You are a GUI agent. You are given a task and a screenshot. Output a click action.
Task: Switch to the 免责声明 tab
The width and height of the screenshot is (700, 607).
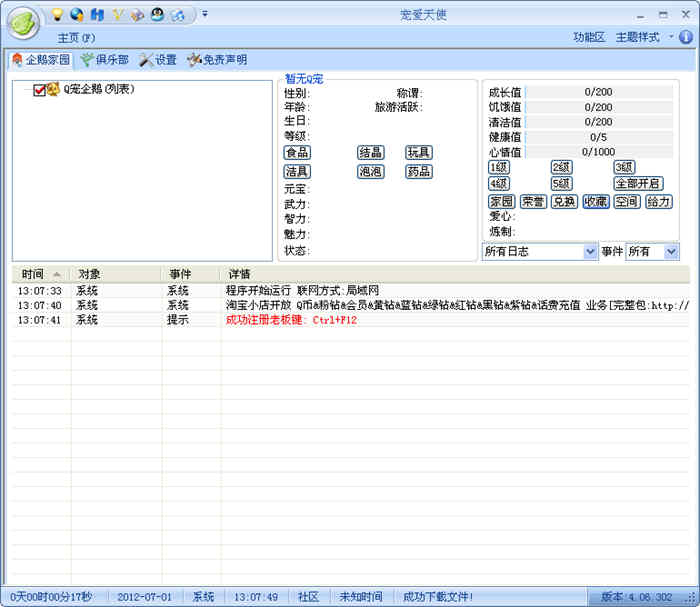click(217, 60)
